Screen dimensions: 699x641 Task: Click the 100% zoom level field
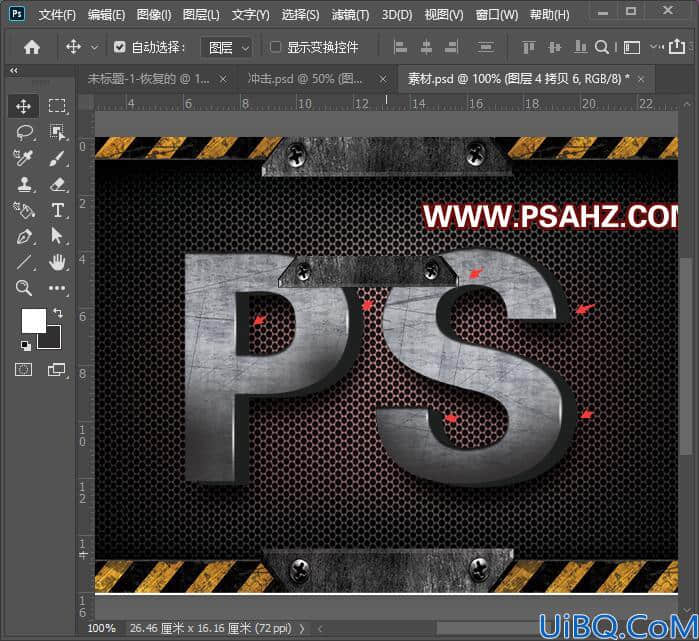pos(101,629)
